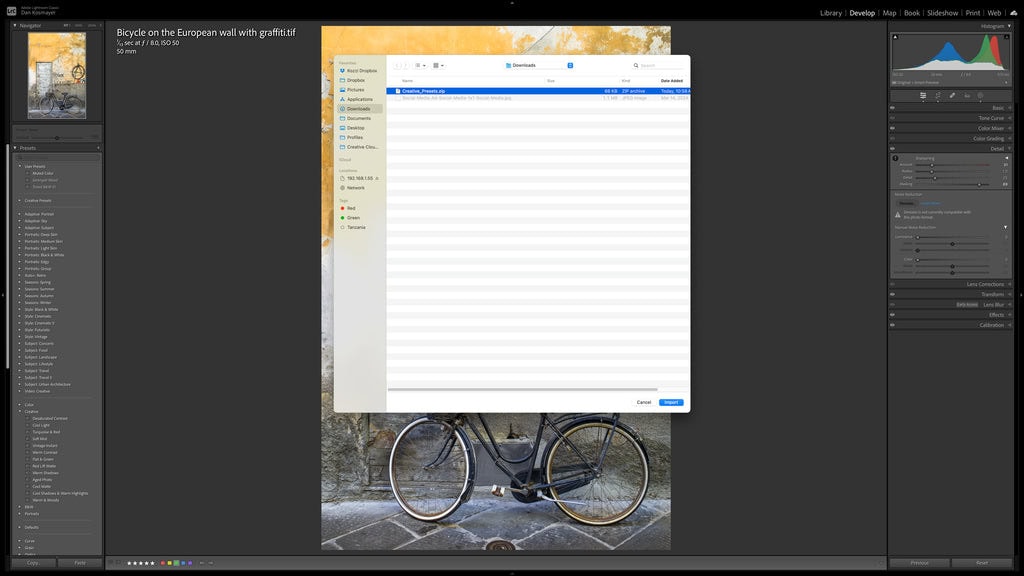The width and height of the screenshot is (1024, 576).
Task: Open Creative Cloud sync status icon
Action: [x=1014, y=12]
